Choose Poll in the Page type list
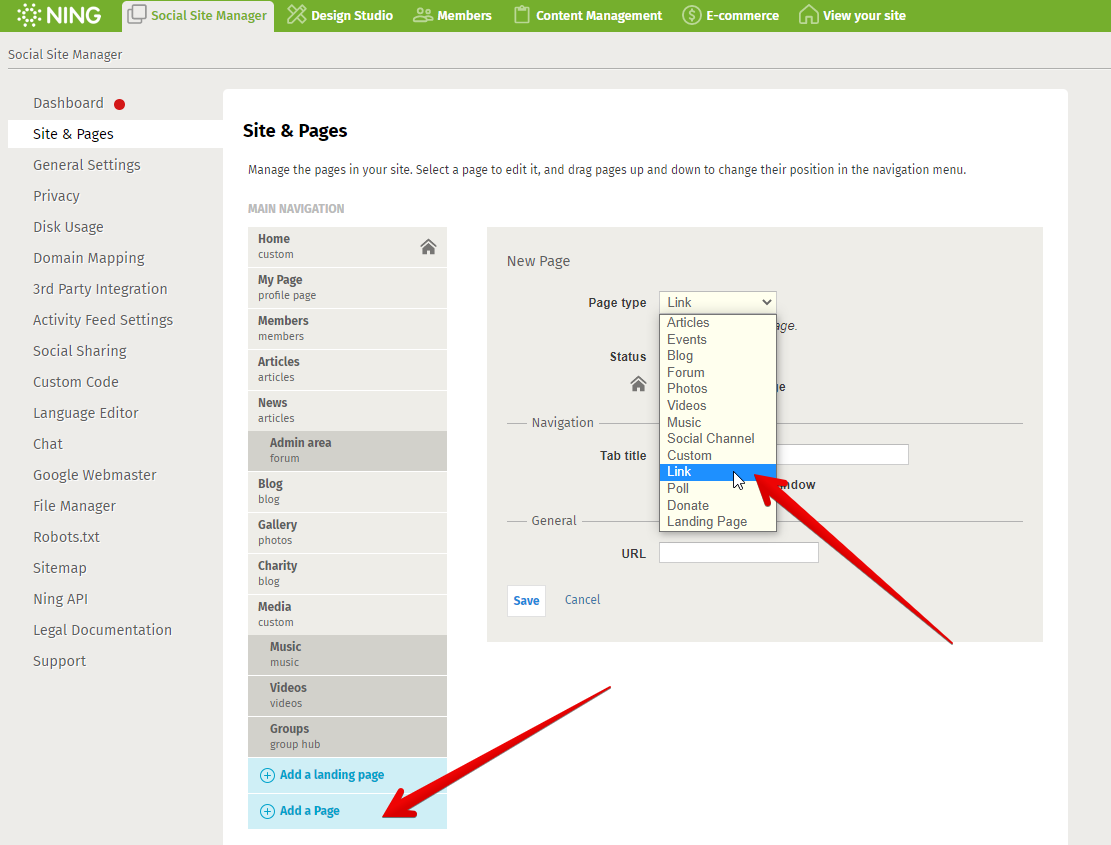The image size is (1111, 845). (717, 489)
